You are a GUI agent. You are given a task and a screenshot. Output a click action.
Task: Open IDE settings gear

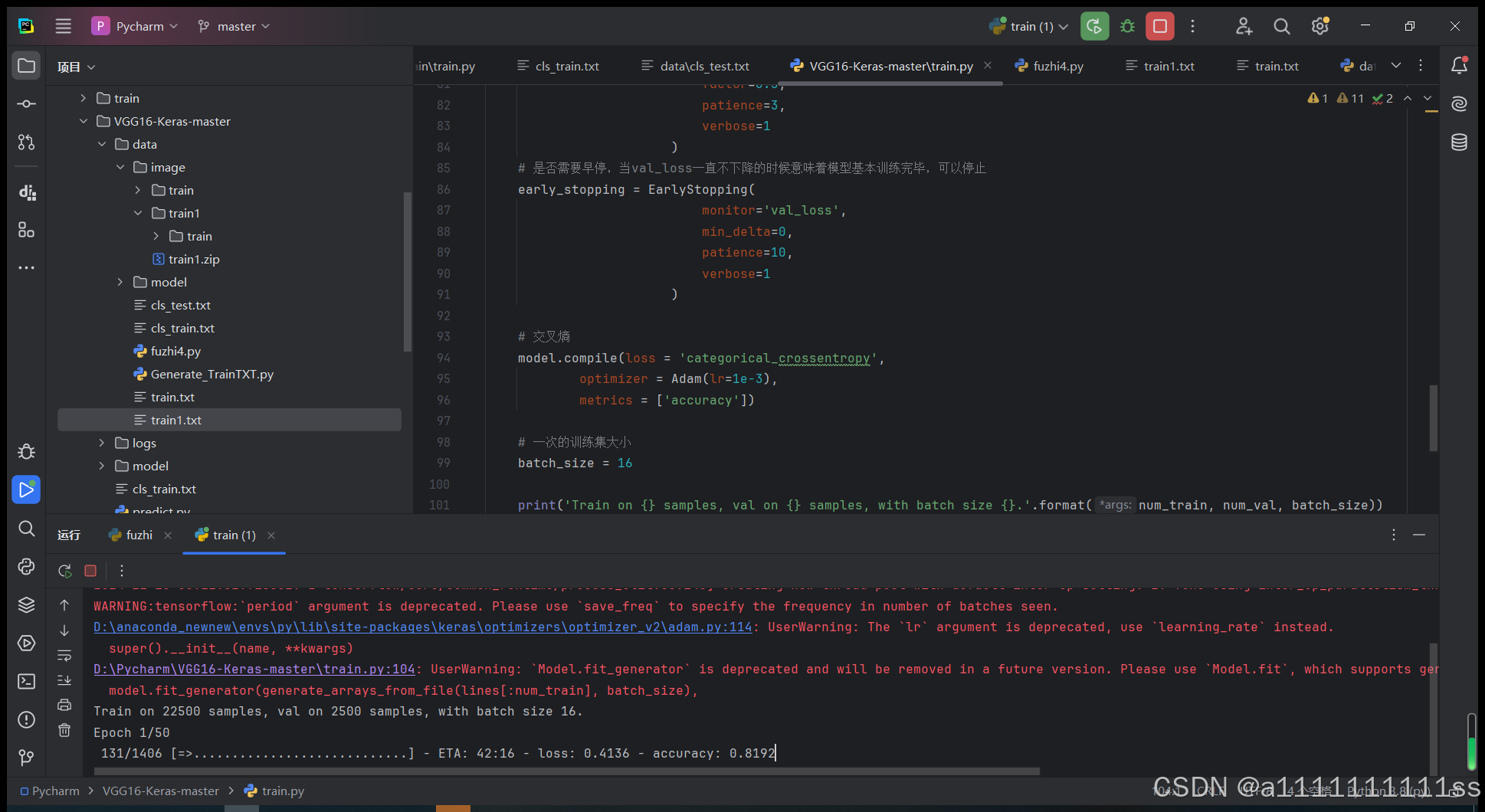click(x=1319, y=26)
